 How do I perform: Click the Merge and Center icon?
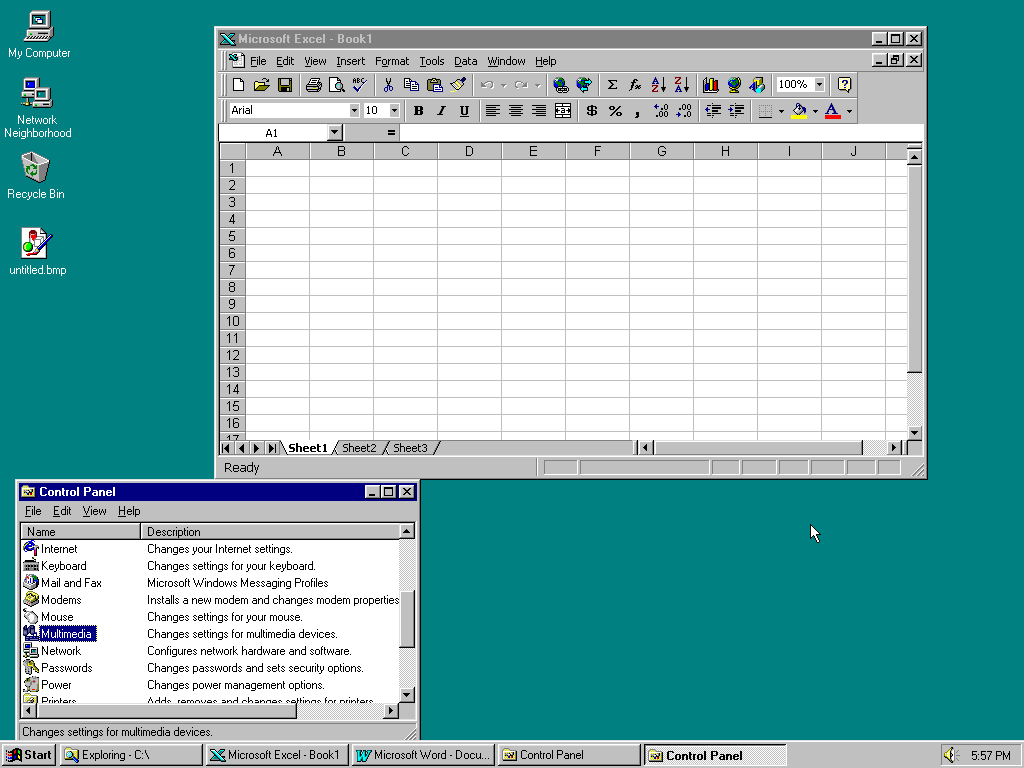pos(562,111)
